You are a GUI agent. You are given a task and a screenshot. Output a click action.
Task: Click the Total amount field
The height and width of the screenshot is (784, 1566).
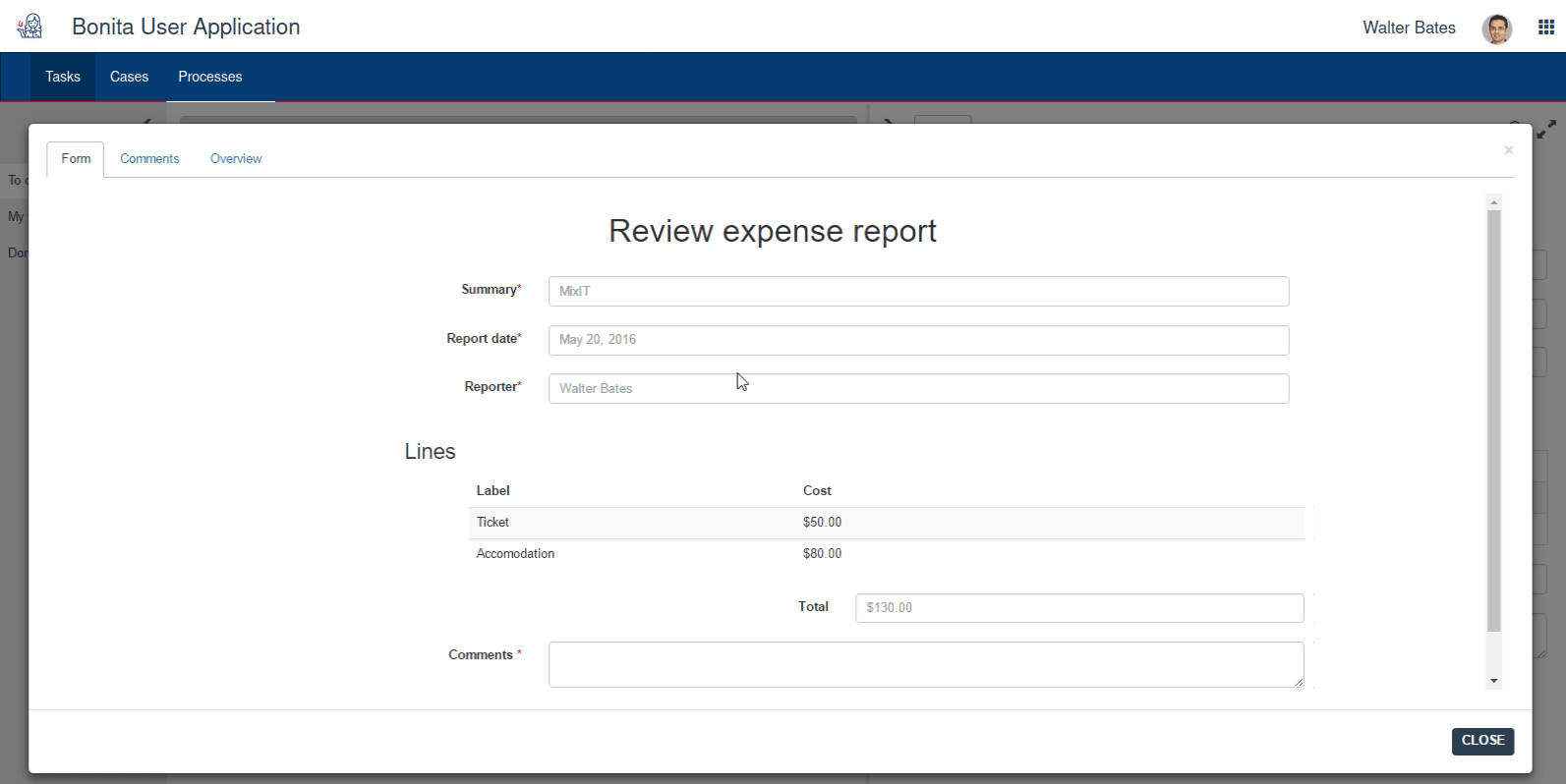click(x=1079, y=608)
